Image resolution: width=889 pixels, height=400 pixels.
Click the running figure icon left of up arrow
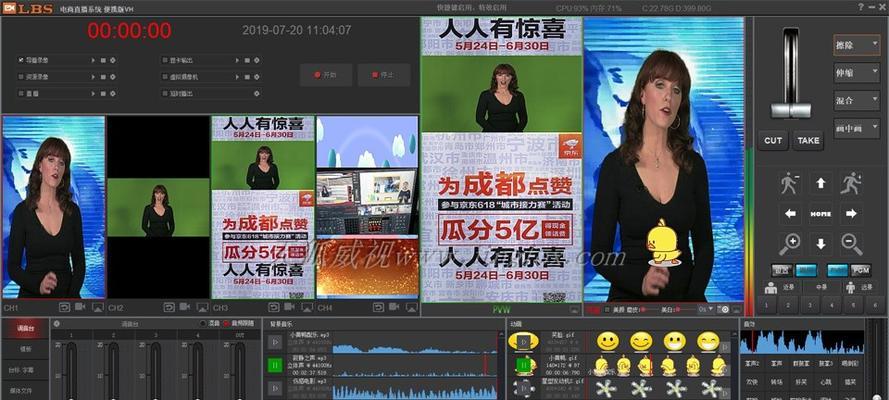(790, 184)
